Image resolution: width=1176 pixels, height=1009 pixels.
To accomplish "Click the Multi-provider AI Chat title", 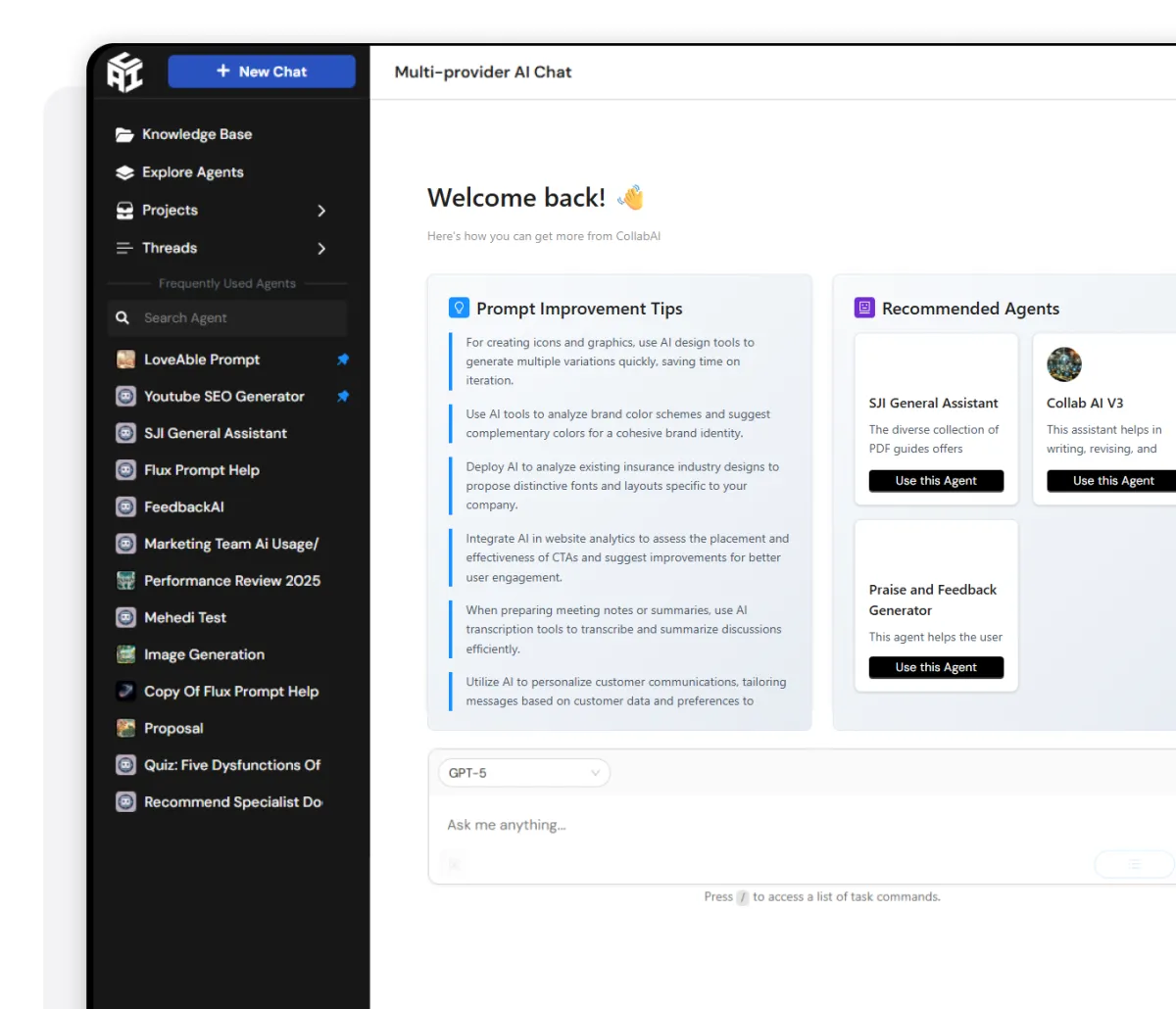I will (483, 72).
